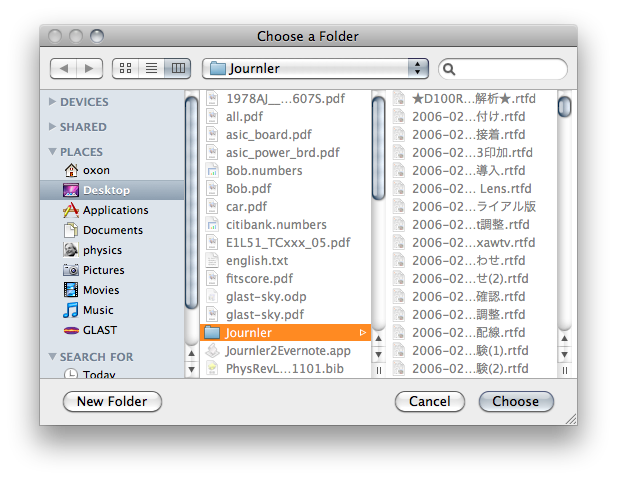This screenshot has height=480, width=617.
Task: Go forward with the right arrow button
Action: point(90,68)
